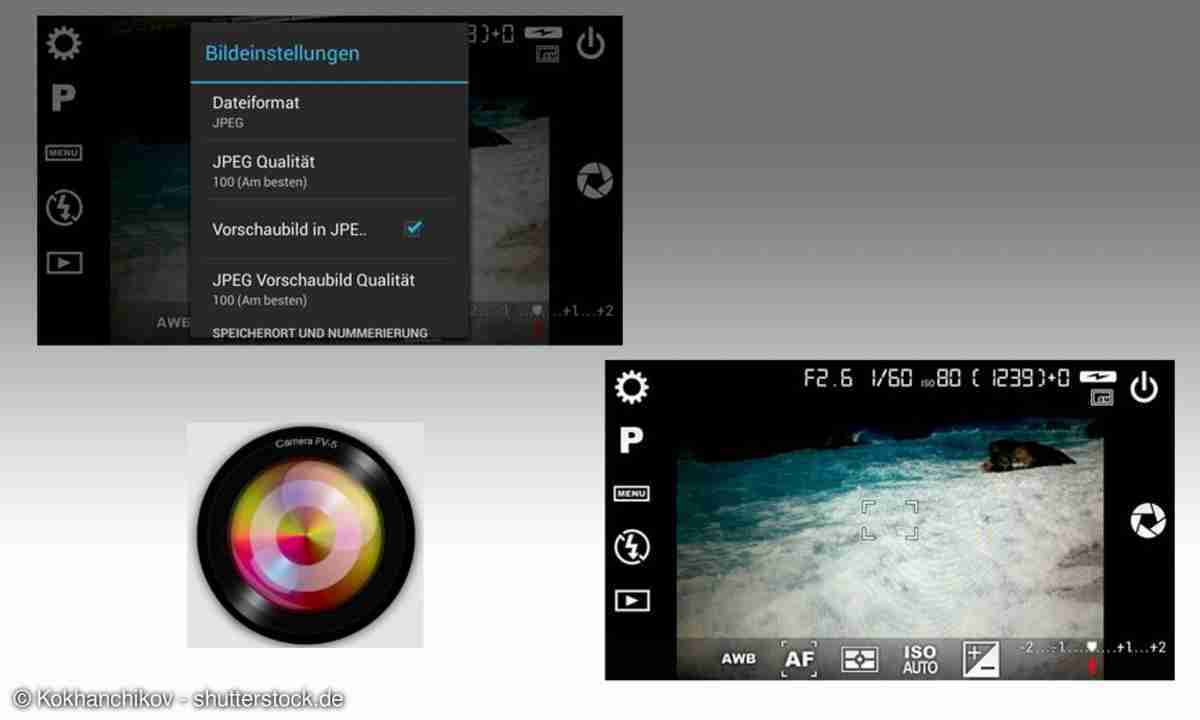The width and height of the screenshot is (1200, 720).
Task: Open the playback gallery icon in lower viewfinder
Action: pyautogui.click(x=632, y=600)
